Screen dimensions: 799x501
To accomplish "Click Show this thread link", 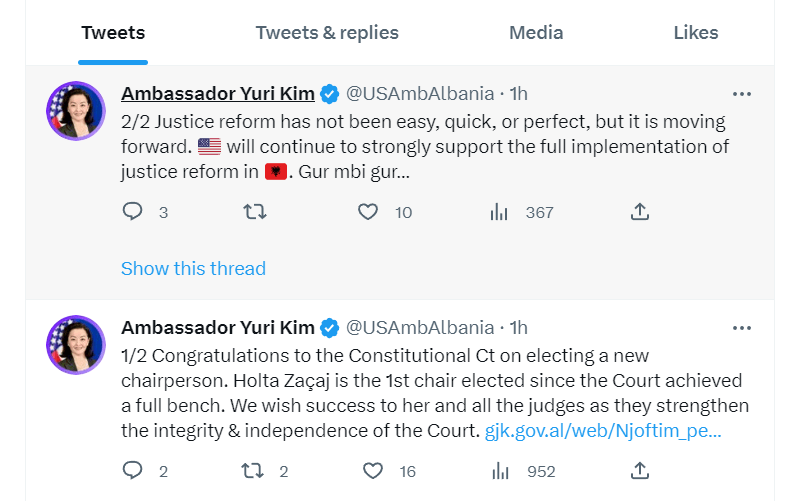I will click(x=193, y=268).
